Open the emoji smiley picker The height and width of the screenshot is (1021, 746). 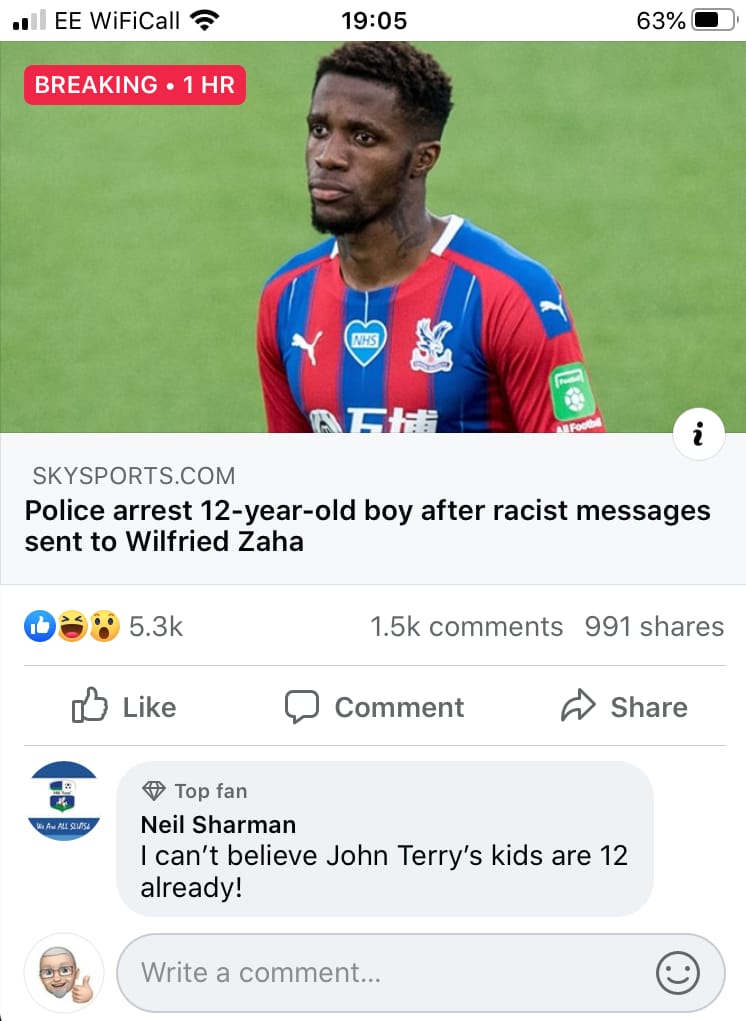coord(678,973)
